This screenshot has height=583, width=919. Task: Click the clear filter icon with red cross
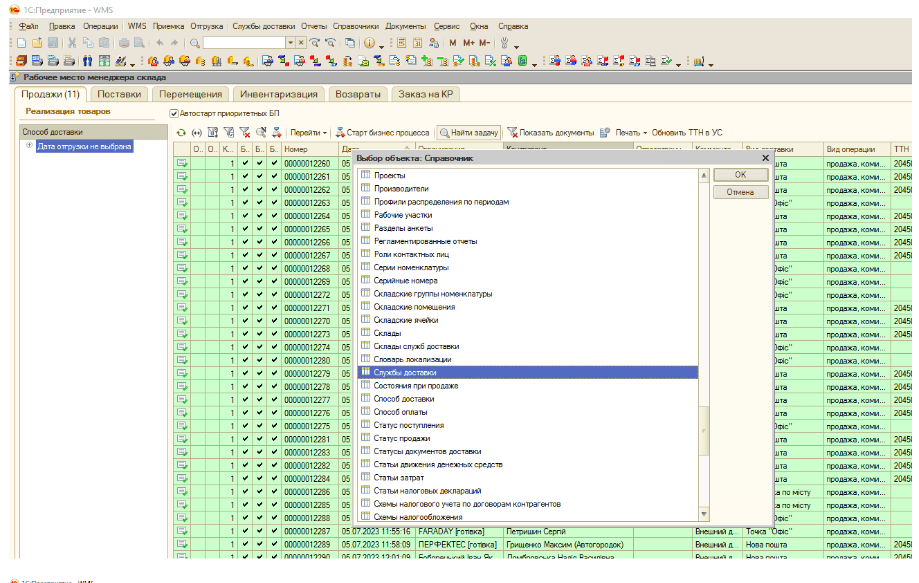point(245,132)
